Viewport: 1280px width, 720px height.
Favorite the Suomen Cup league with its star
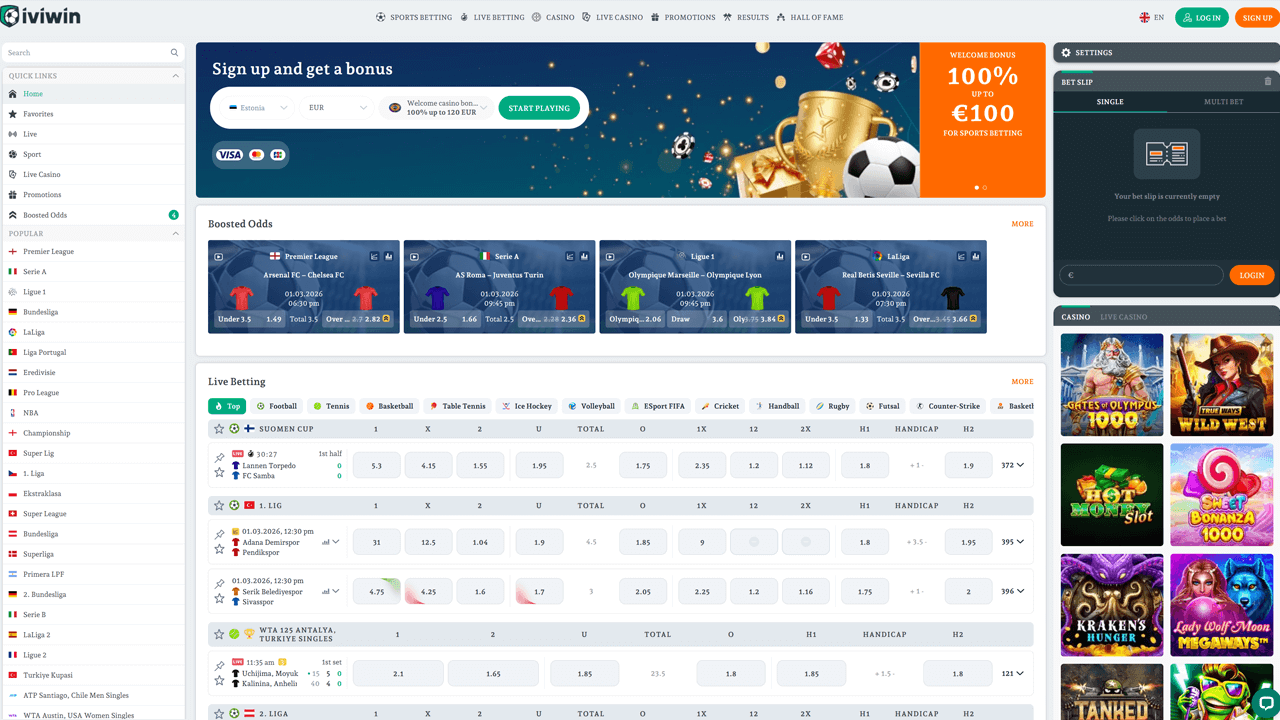click(219, 429)
